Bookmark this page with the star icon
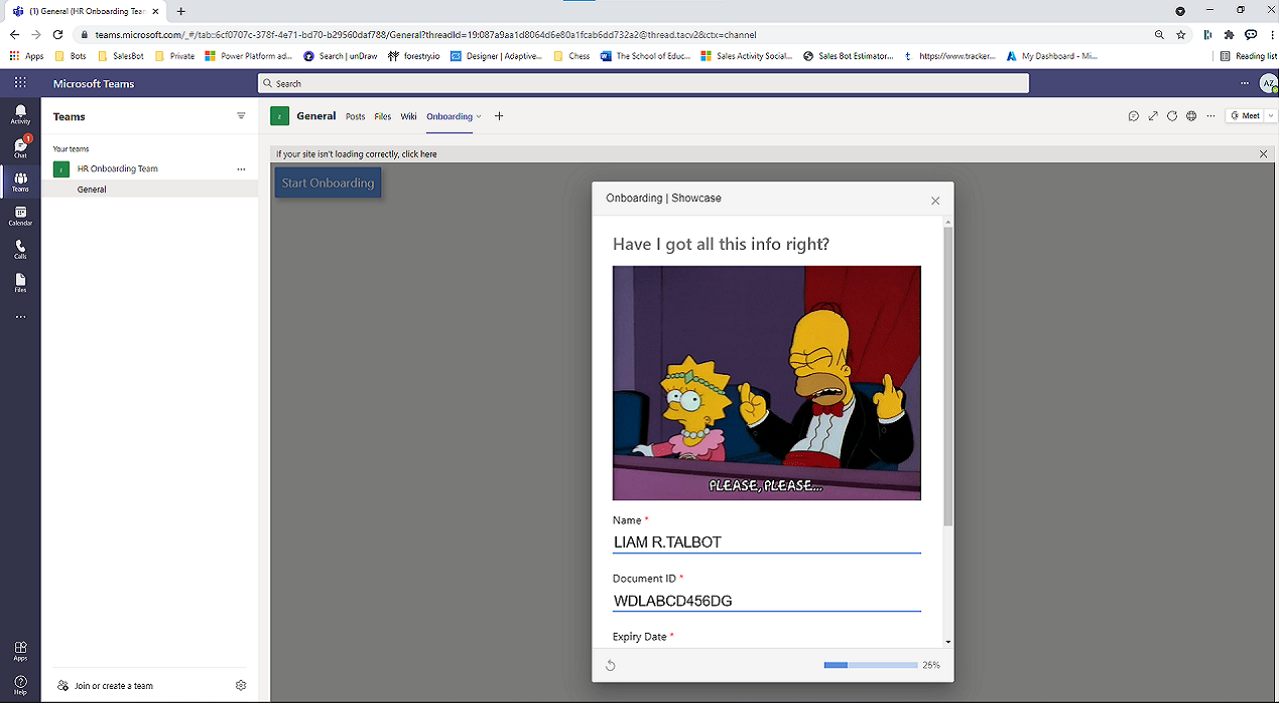Image resolution: width=1280 pixels, height=720 pixels. pos(1181,34)
